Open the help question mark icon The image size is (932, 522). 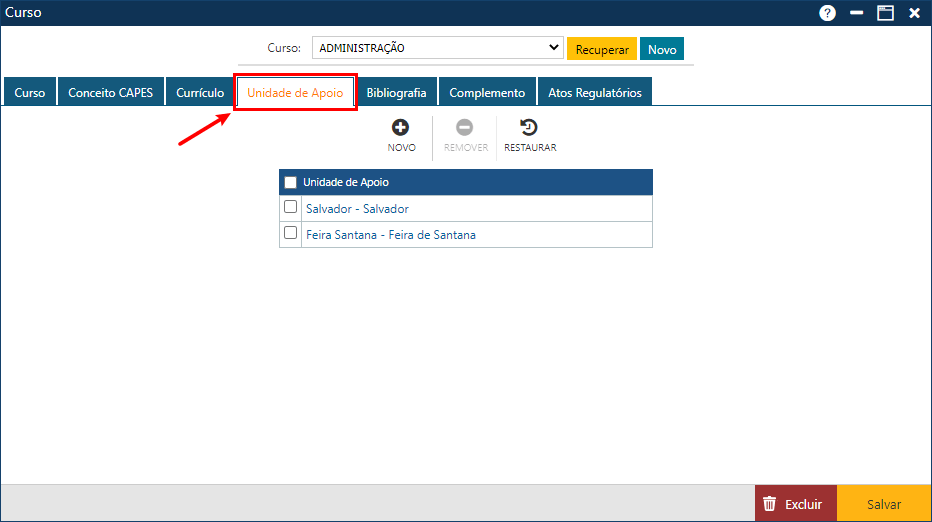tap(827, 13)
